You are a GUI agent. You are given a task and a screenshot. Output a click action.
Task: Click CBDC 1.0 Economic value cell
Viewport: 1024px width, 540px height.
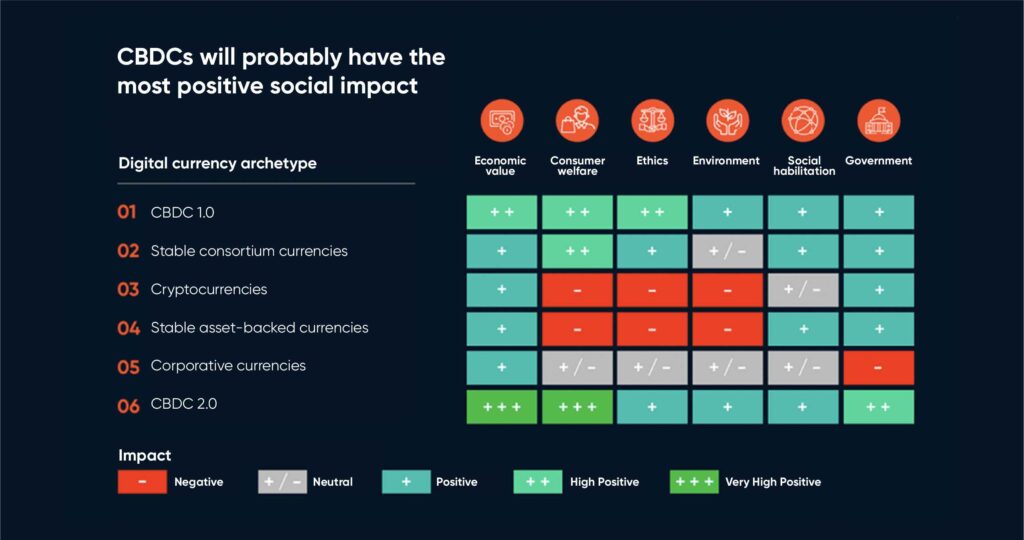click(x=502, y=212)
